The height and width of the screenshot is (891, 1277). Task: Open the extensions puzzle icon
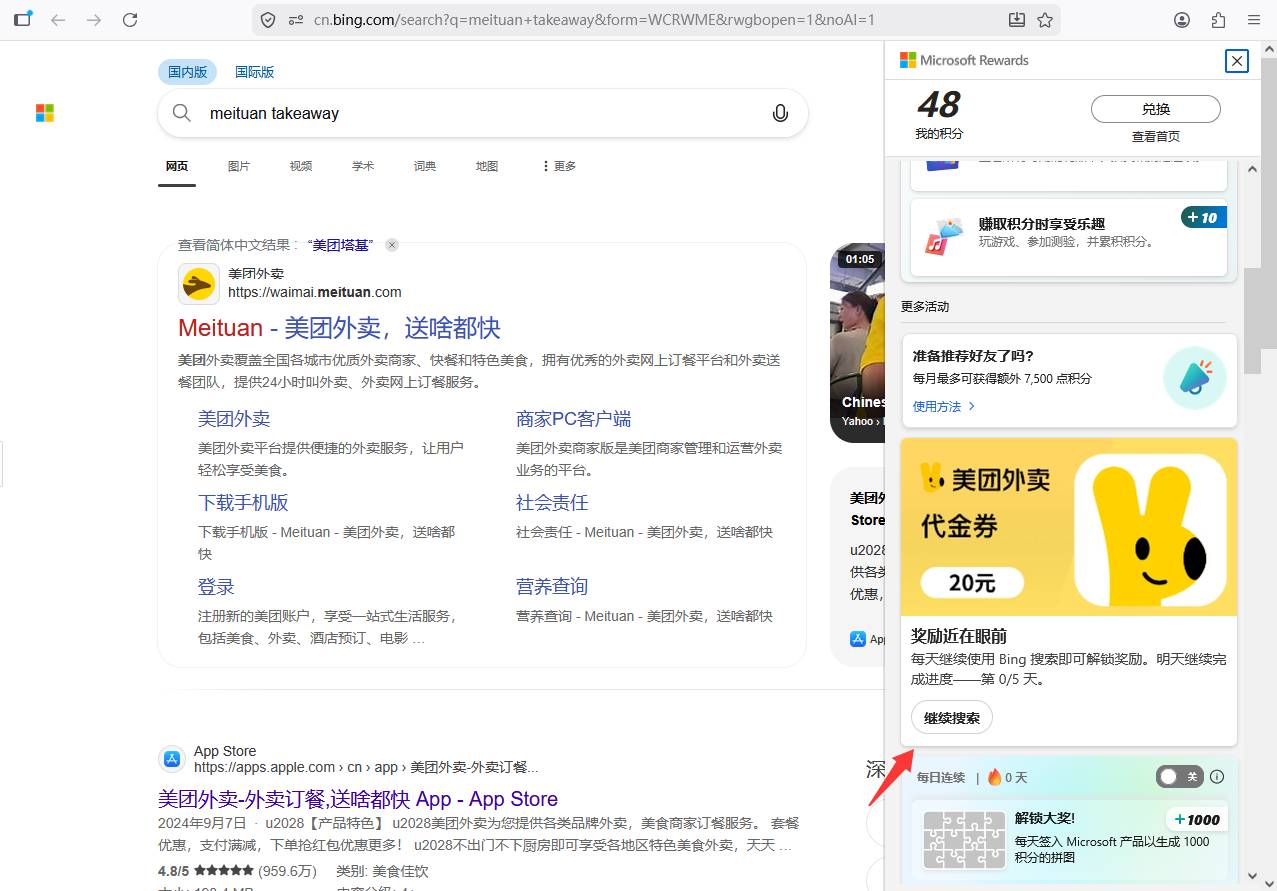point(1218,20)
